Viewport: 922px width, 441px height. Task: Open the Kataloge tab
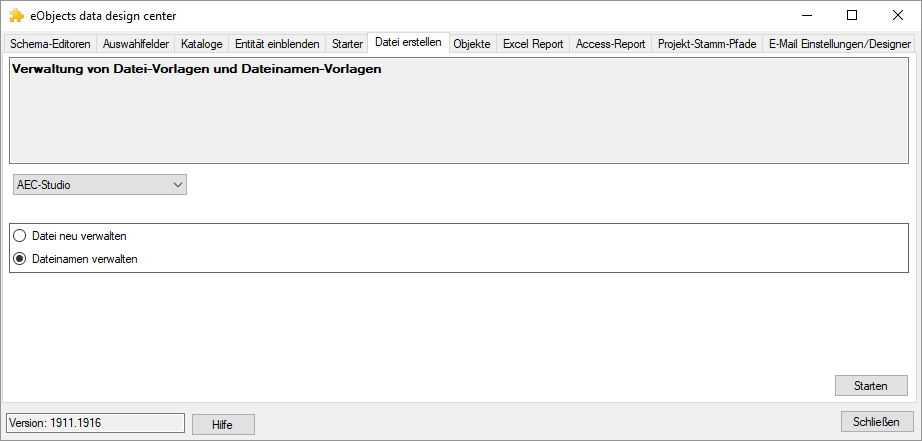(202, 44)
